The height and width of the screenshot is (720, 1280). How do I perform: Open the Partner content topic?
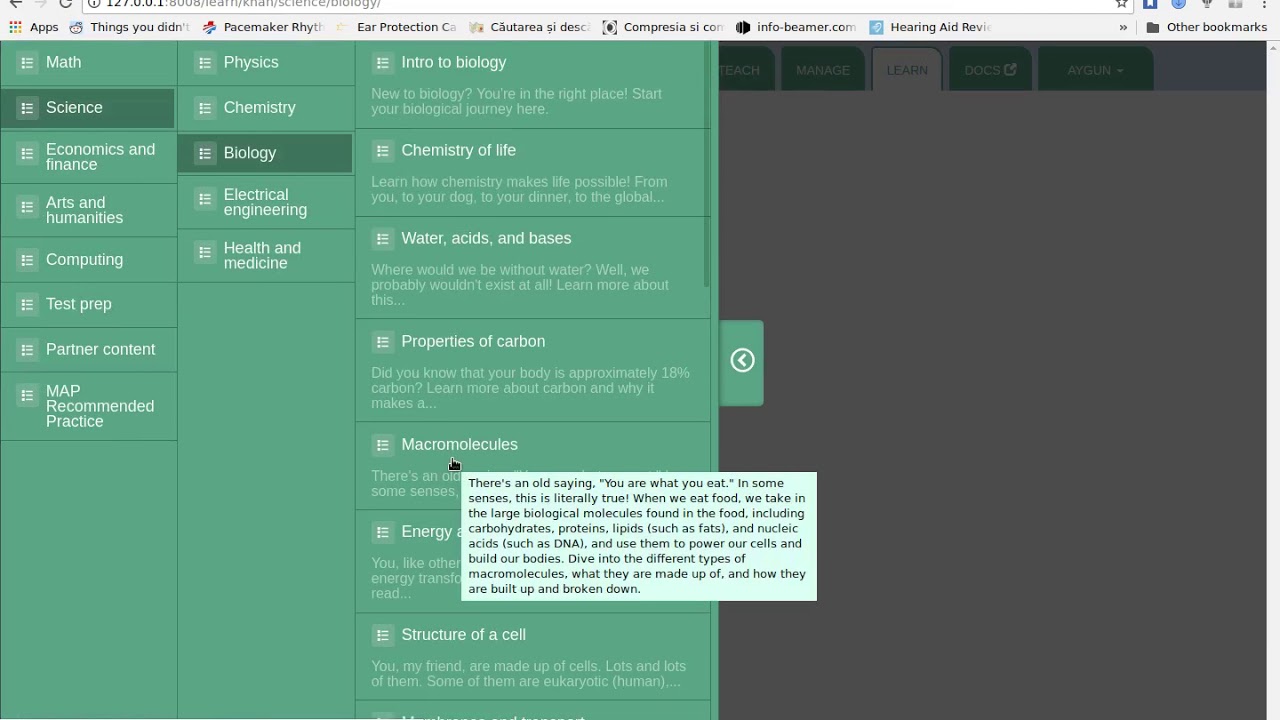point(89,349)
